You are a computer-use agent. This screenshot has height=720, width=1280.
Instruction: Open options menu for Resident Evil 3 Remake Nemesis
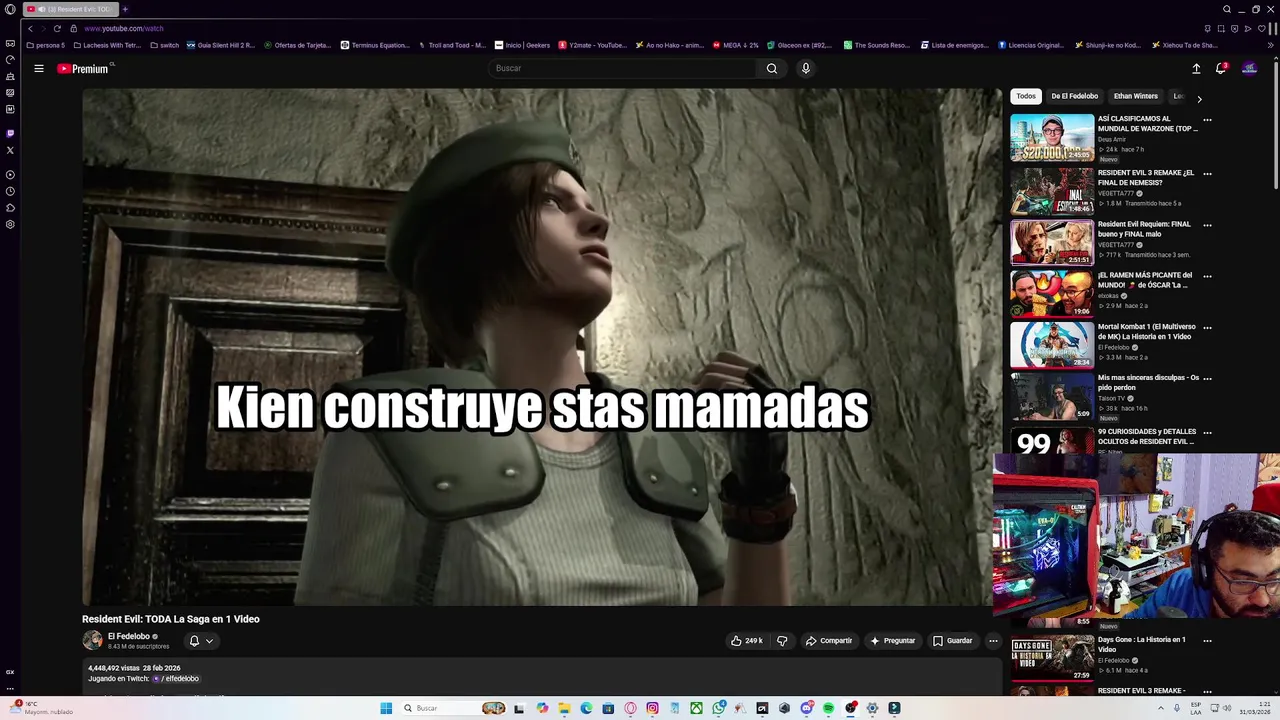click(1207, 174)
